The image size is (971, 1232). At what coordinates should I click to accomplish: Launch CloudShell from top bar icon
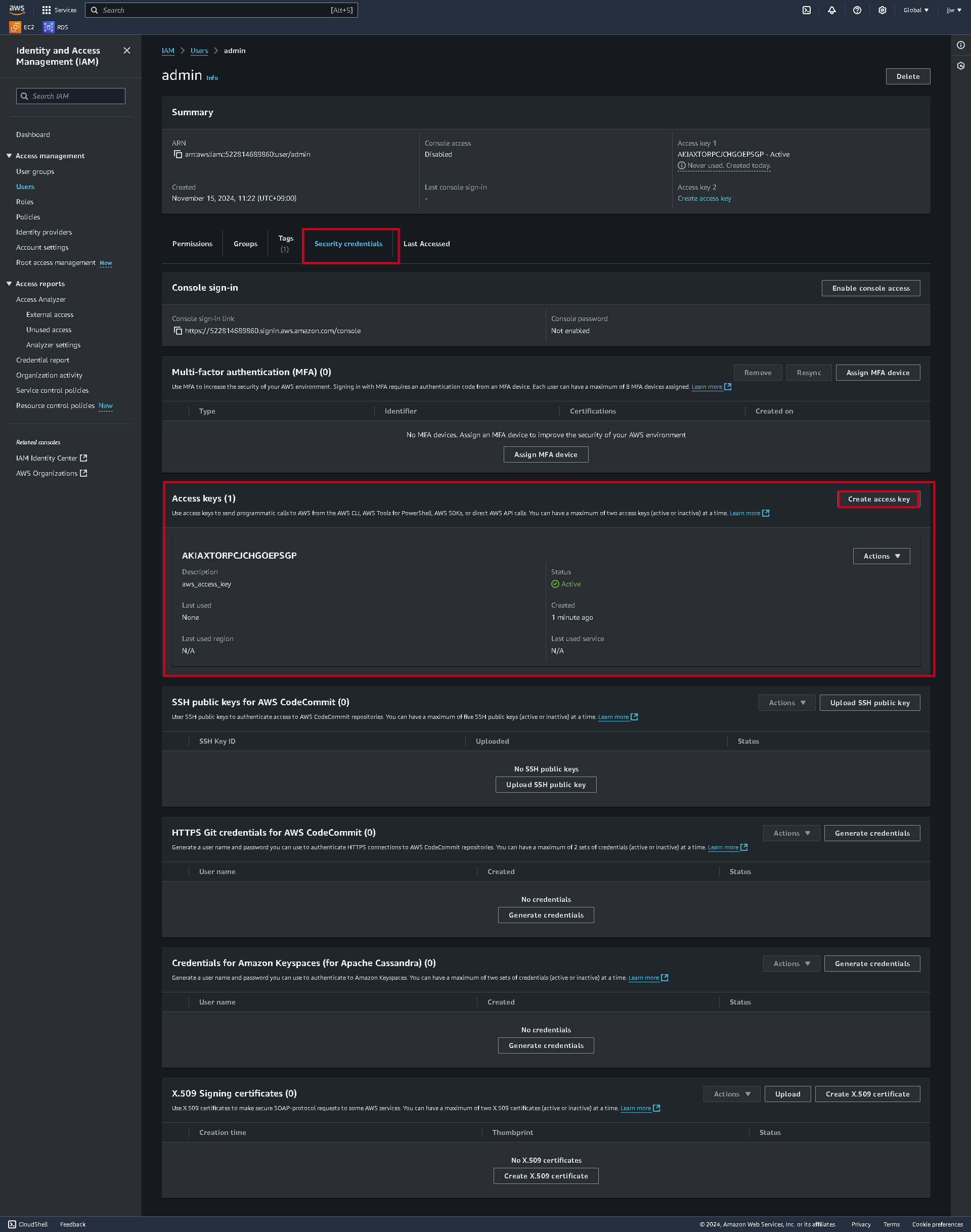click(806, 10)
